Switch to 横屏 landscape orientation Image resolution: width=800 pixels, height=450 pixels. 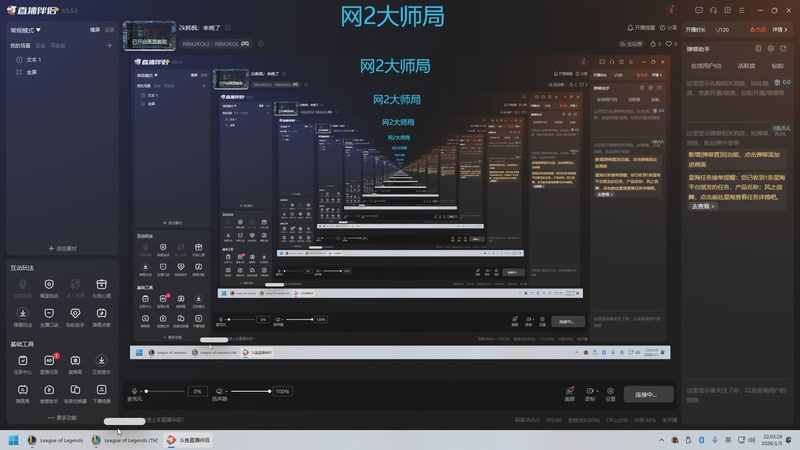(x=95, y=30)
